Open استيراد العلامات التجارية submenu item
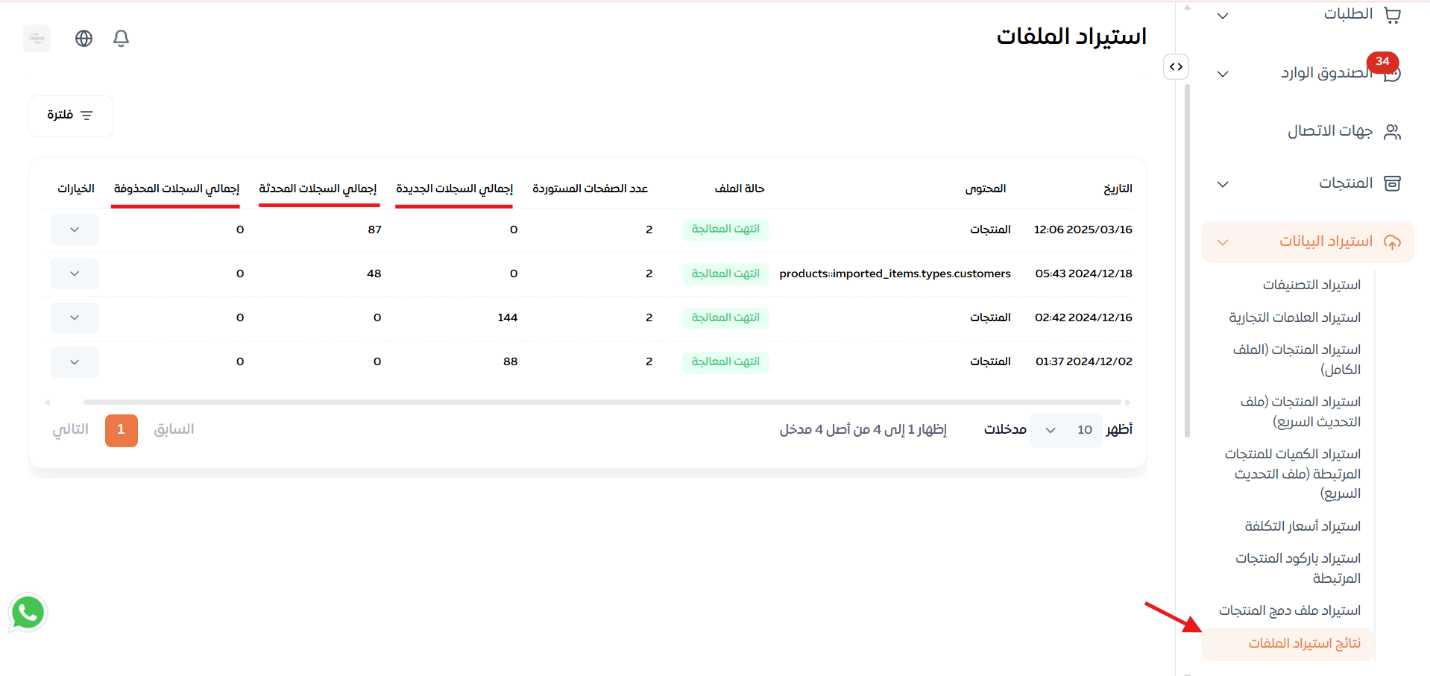Viewport: 1430px width, 676px height. click(x=1295, y=317)
